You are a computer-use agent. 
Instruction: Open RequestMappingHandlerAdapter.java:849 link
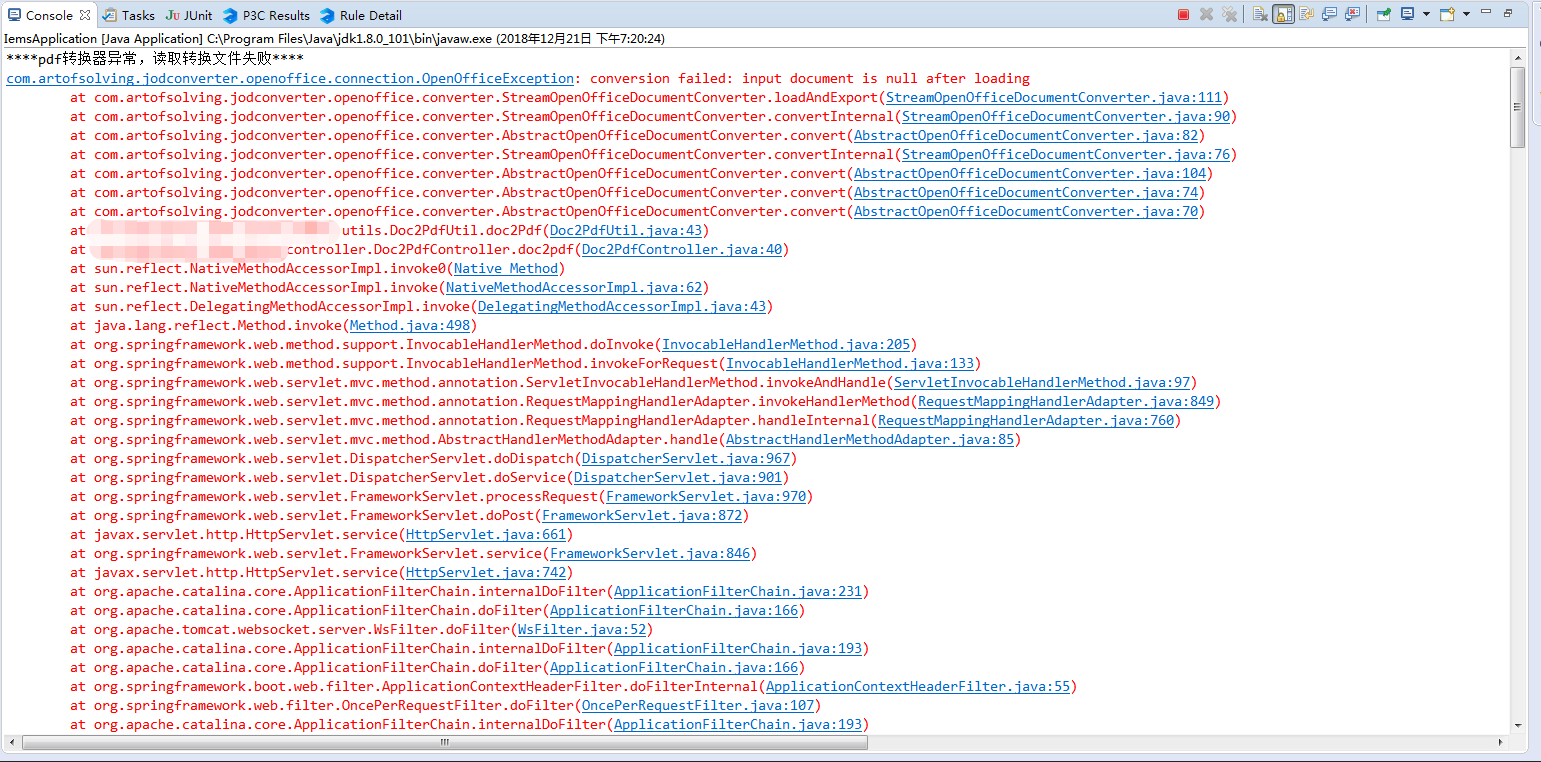tap(1066, 401)
